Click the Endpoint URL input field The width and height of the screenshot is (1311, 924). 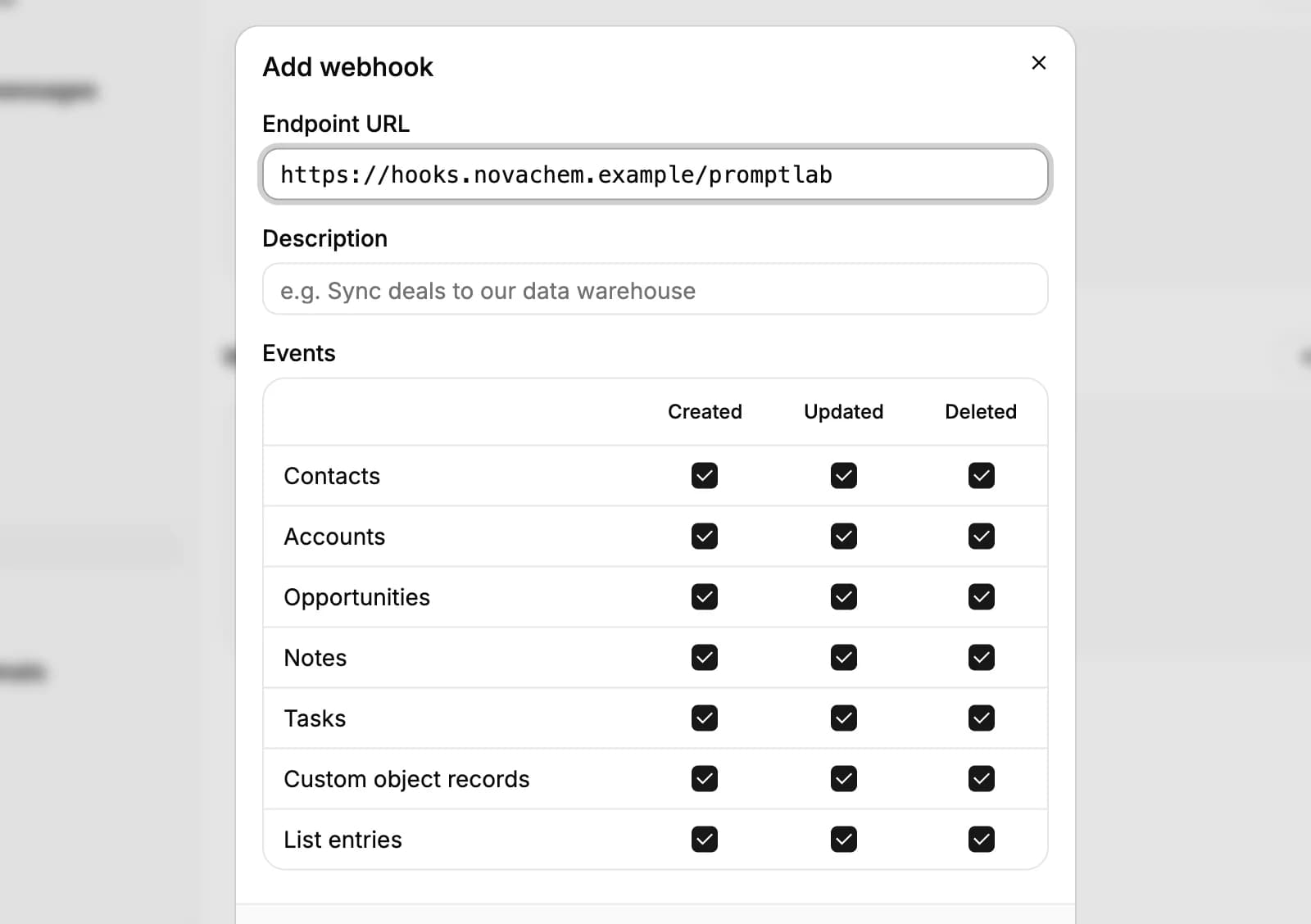(655, 174)
